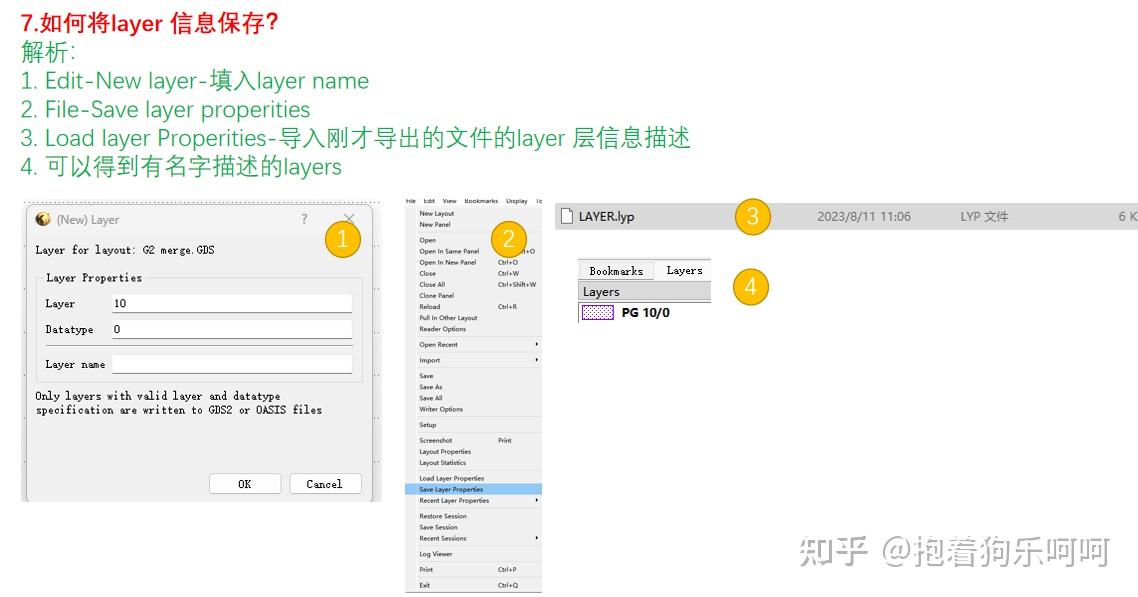Select Load Layer Properties from the File menu
The image size is (1138, 597).
pos(450,477)
